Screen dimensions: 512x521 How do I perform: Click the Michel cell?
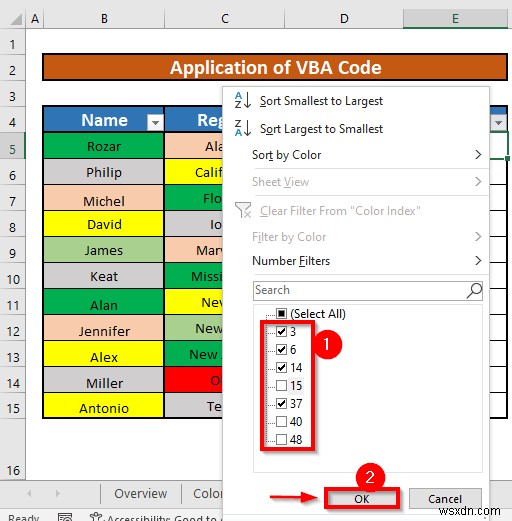(x=104, y=198)
